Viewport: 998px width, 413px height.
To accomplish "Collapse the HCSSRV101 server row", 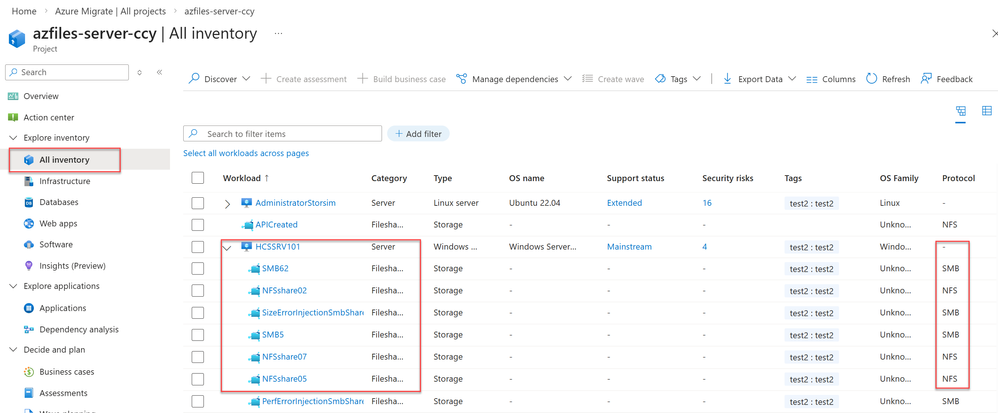I will (x=228, y=247).
